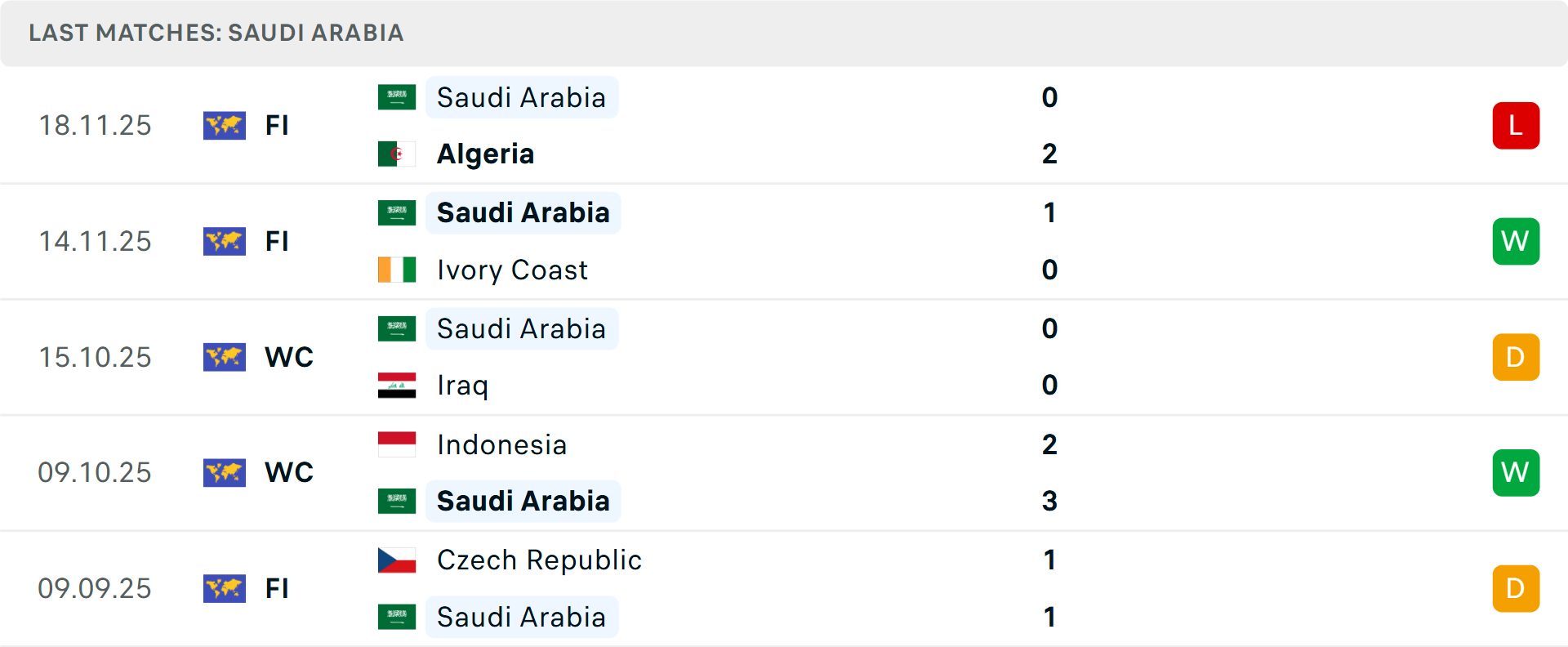Expand the Czech Republic match row

coord(784,588)
